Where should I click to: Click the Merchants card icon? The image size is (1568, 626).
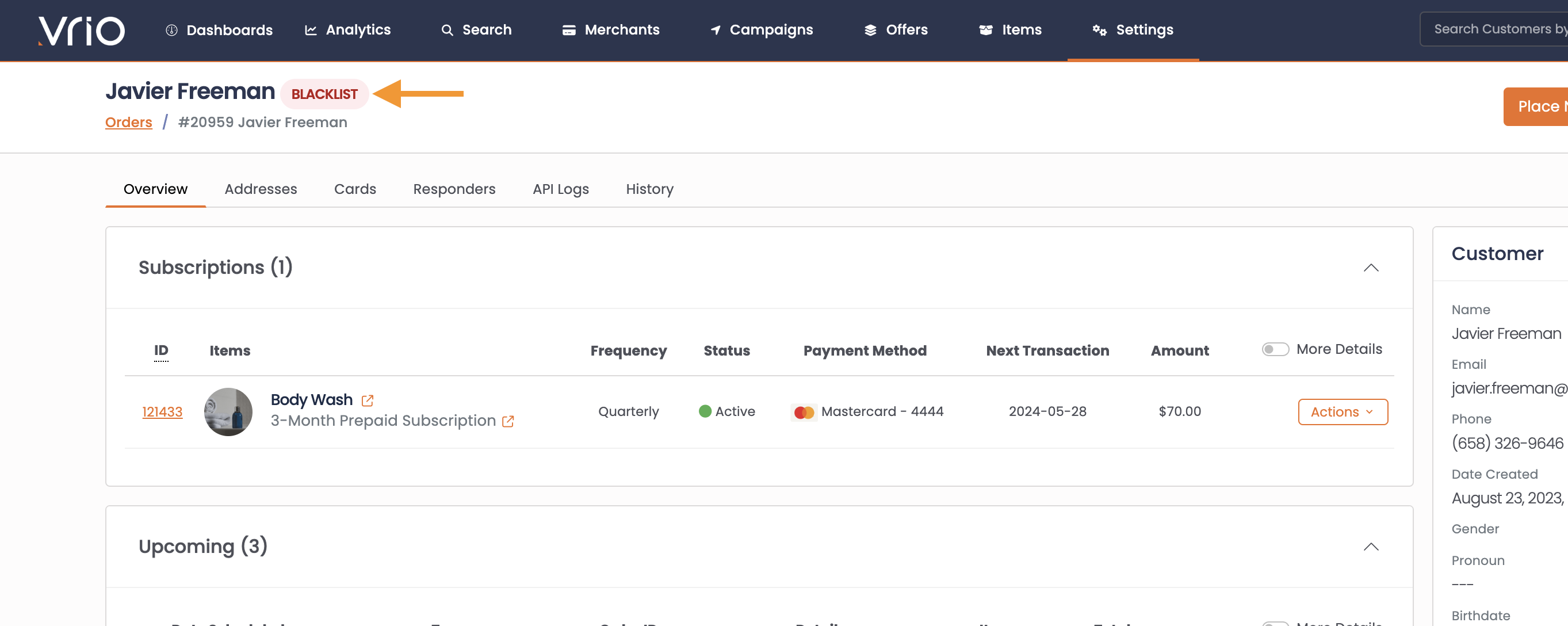pos(568,30)
